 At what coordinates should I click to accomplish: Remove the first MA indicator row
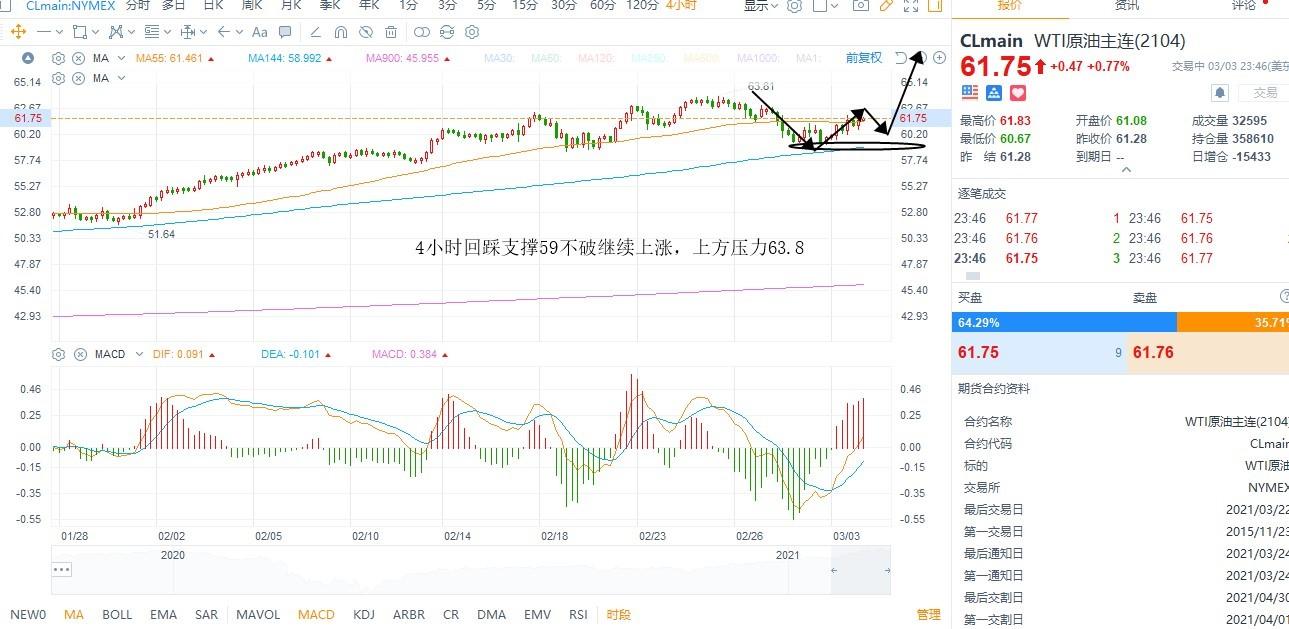(78, 58)
